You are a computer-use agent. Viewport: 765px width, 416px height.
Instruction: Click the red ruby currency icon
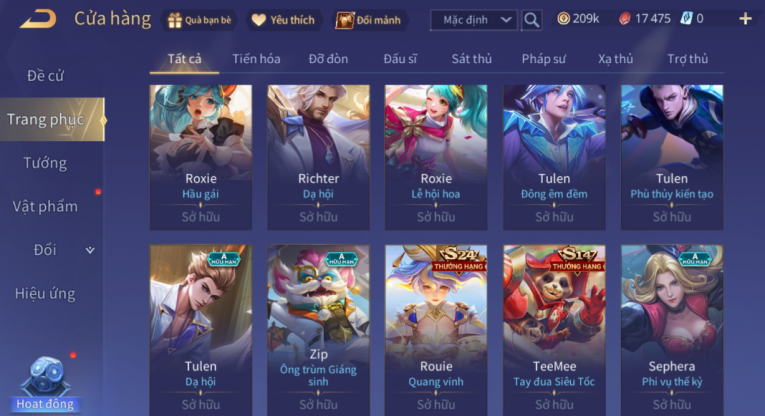click(624, 19)
